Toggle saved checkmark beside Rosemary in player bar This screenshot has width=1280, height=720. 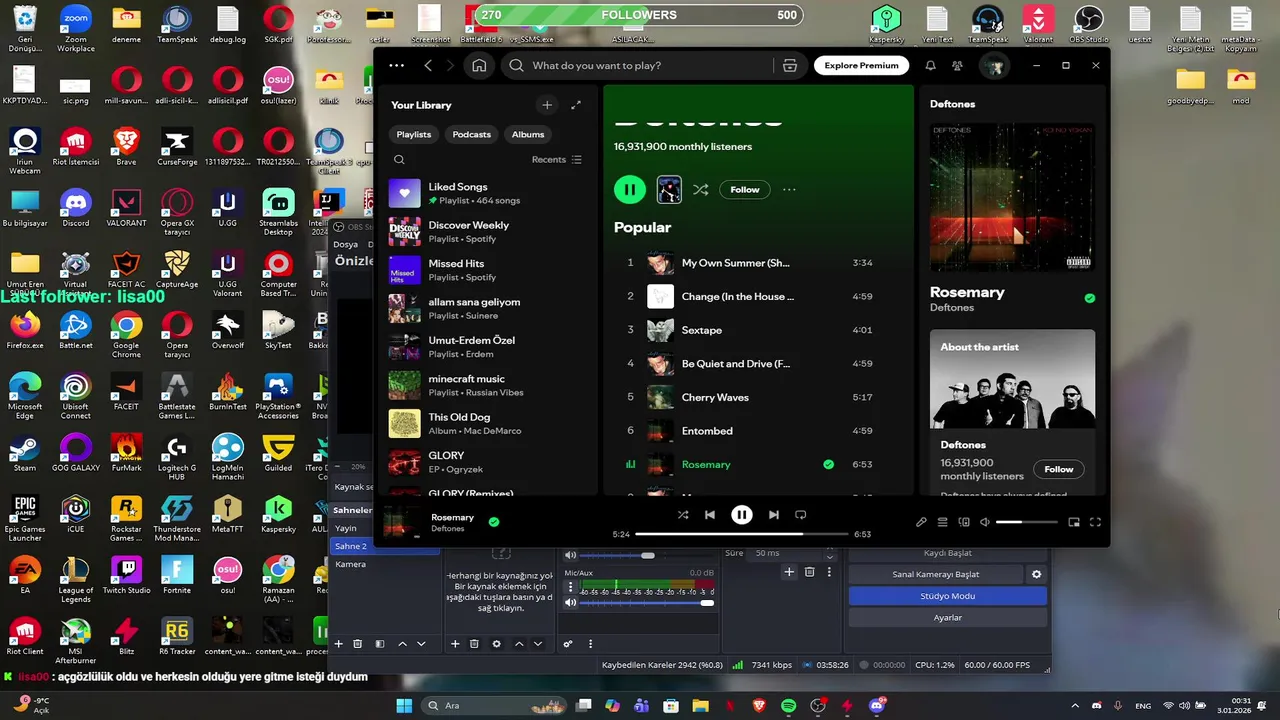tap(494, 522)
